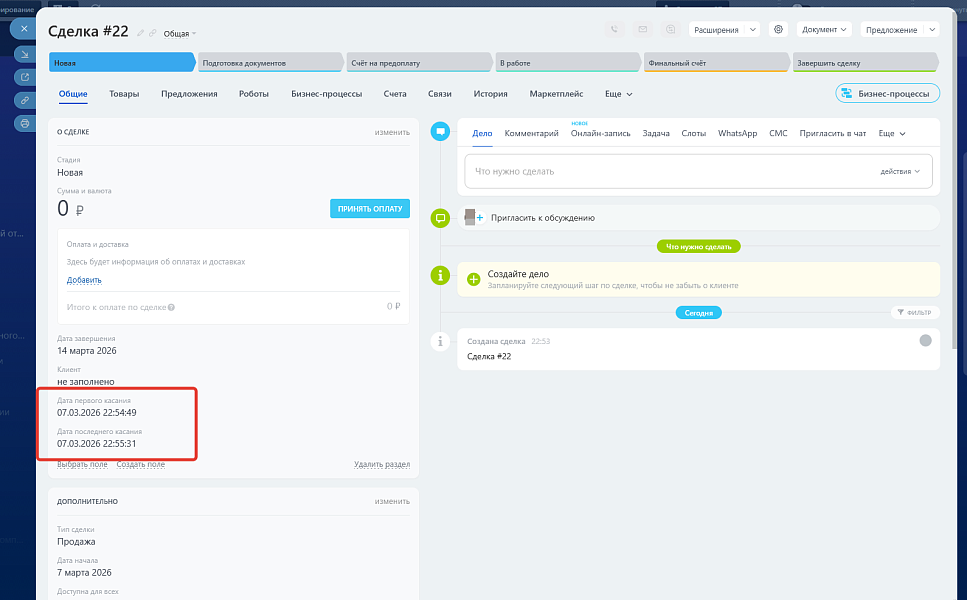
Task: Click the email envelope icon in header
Action: tap(642, 30)
